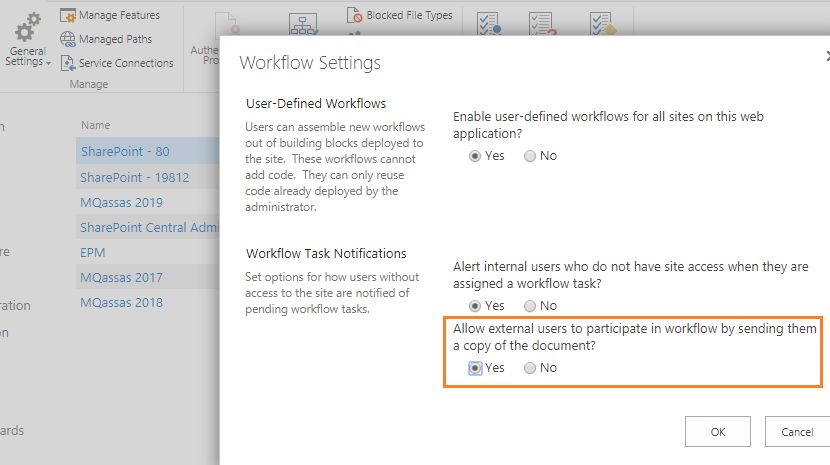Select EPM web application
Screen dimensions: 830x465
click(x=93, y=253)
